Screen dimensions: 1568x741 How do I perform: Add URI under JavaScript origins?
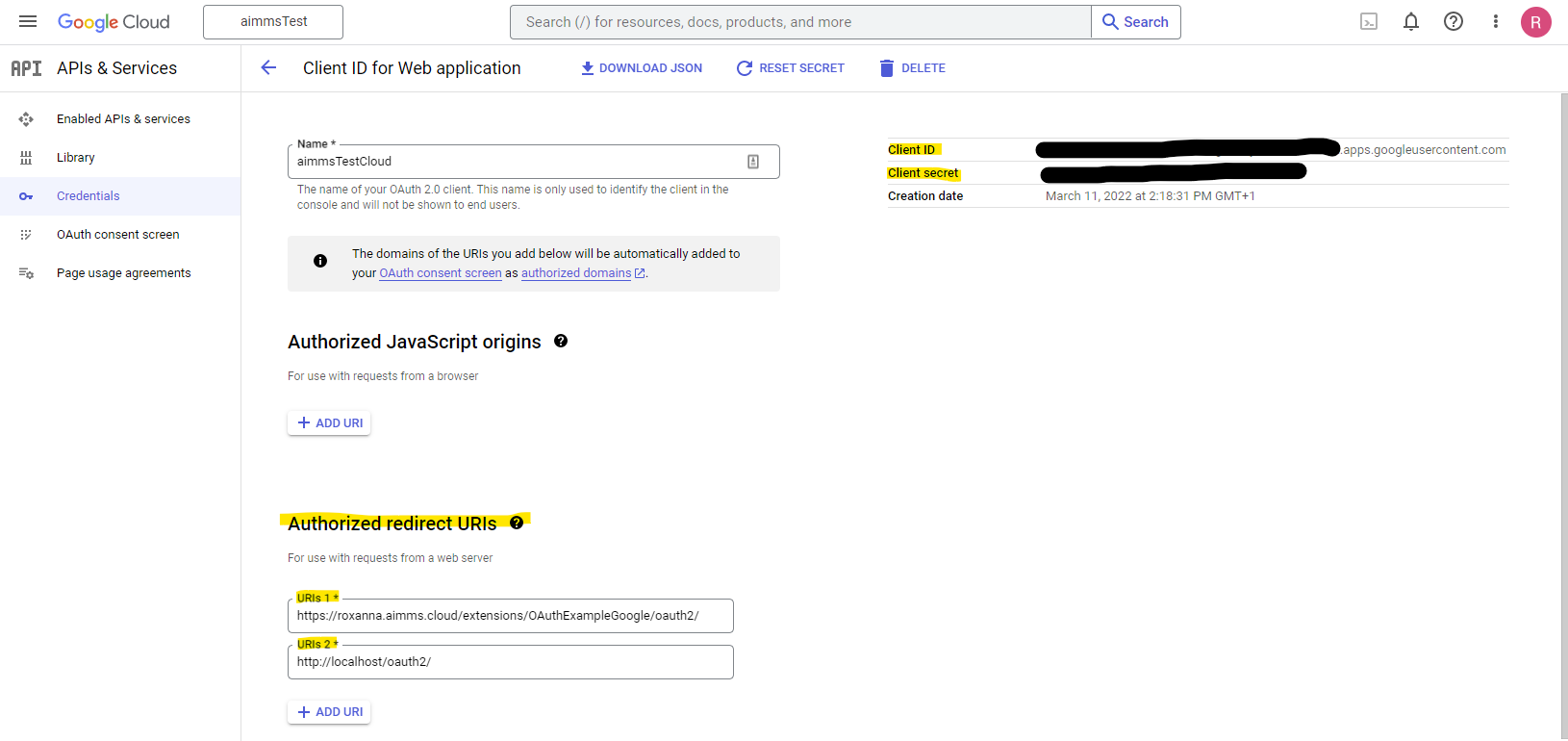(x=329, y=423)
